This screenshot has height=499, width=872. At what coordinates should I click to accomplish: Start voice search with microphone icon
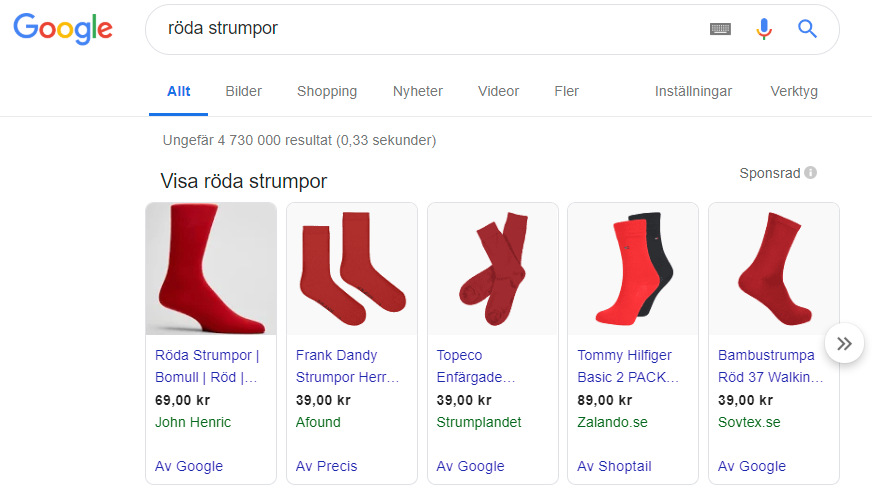pos(764,29)
